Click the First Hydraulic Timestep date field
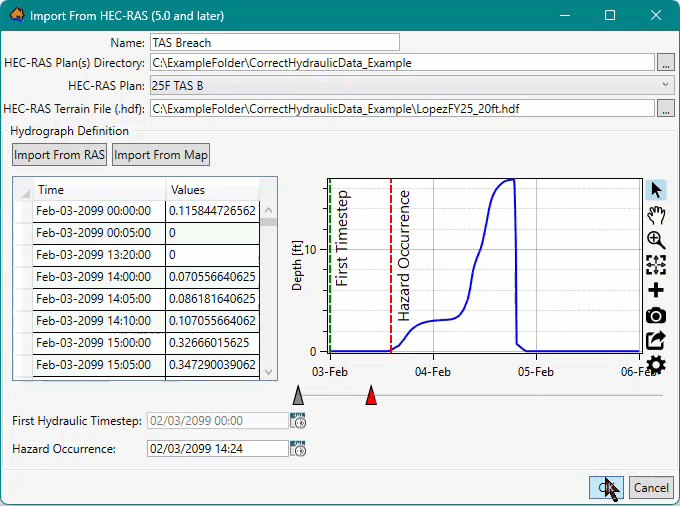This screenshot has height=506, width=680. (218, 421)
